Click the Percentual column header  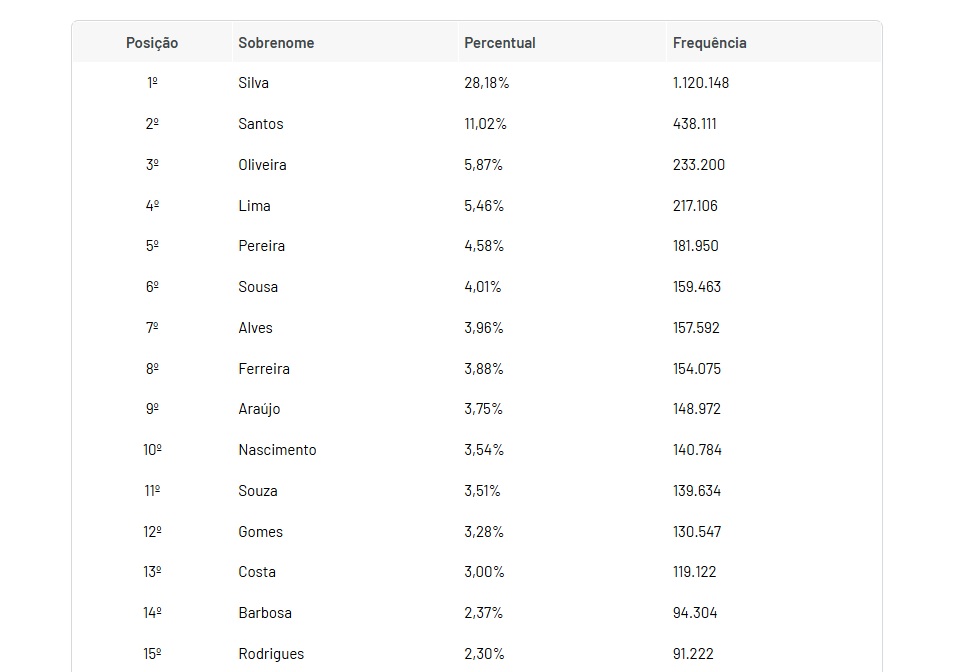[500, 43]
